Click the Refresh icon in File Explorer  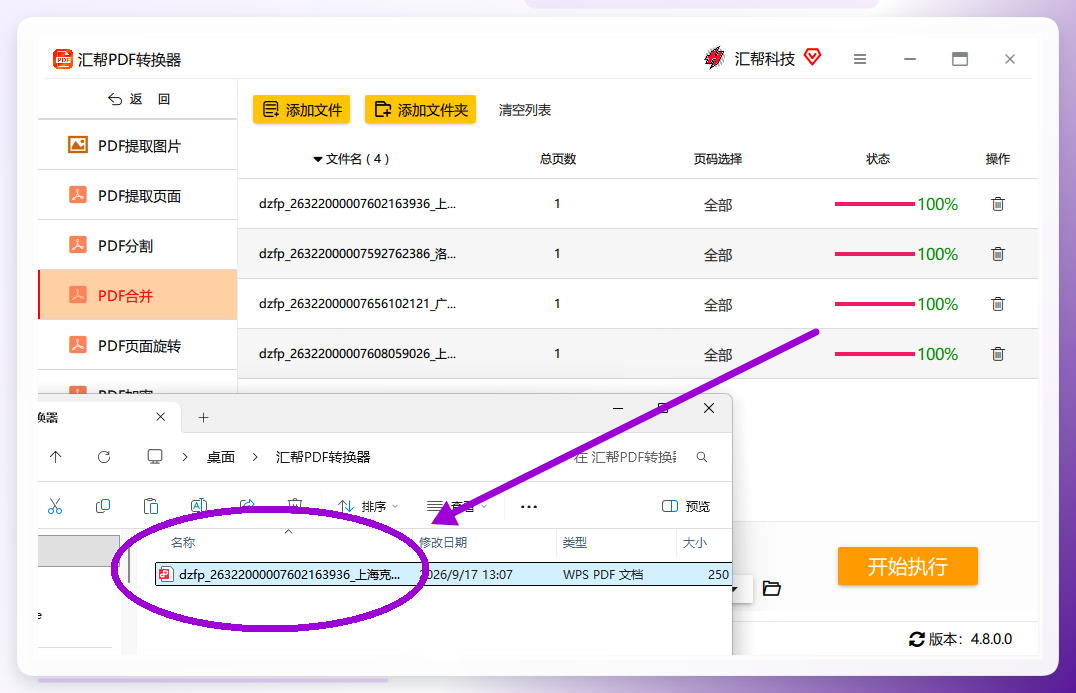point(104,456)
